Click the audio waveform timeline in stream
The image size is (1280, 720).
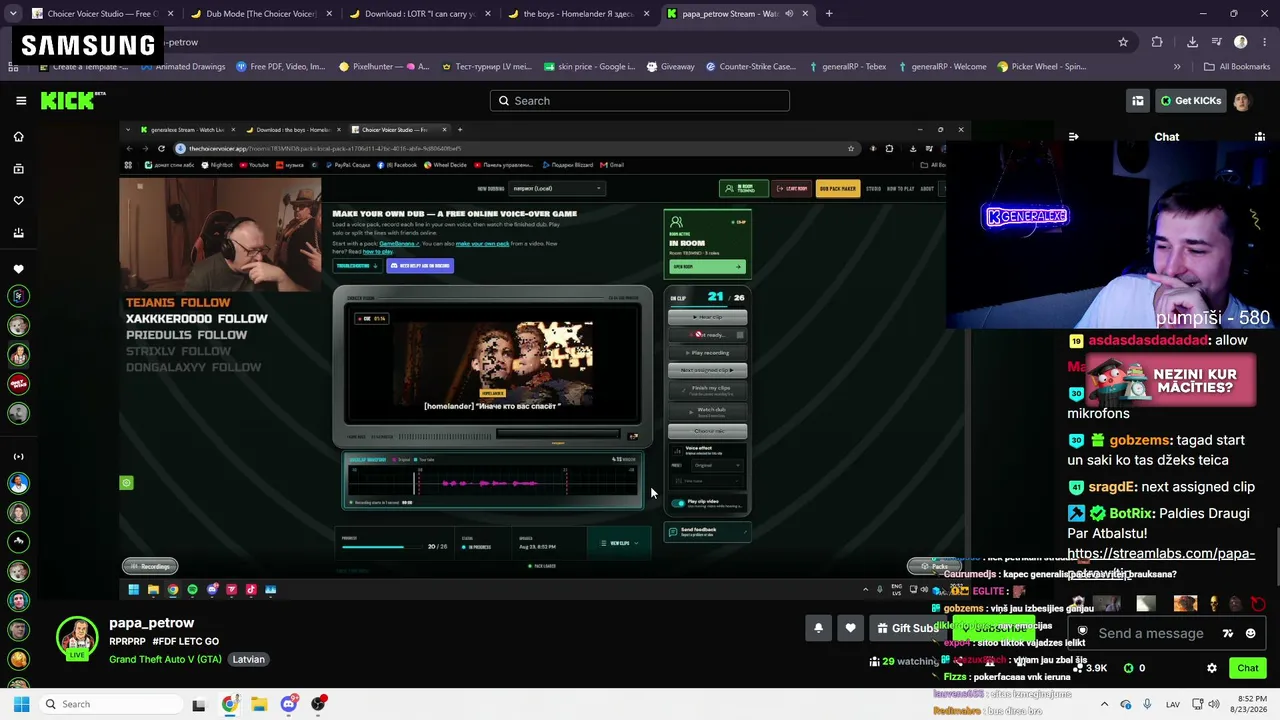pyautogui.click(x=493, y=483)
